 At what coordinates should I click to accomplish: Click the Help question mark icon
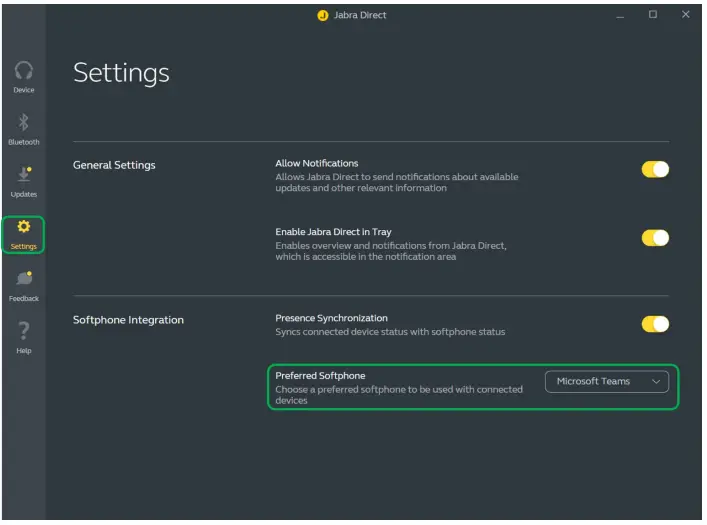click(x=24, y=331)
